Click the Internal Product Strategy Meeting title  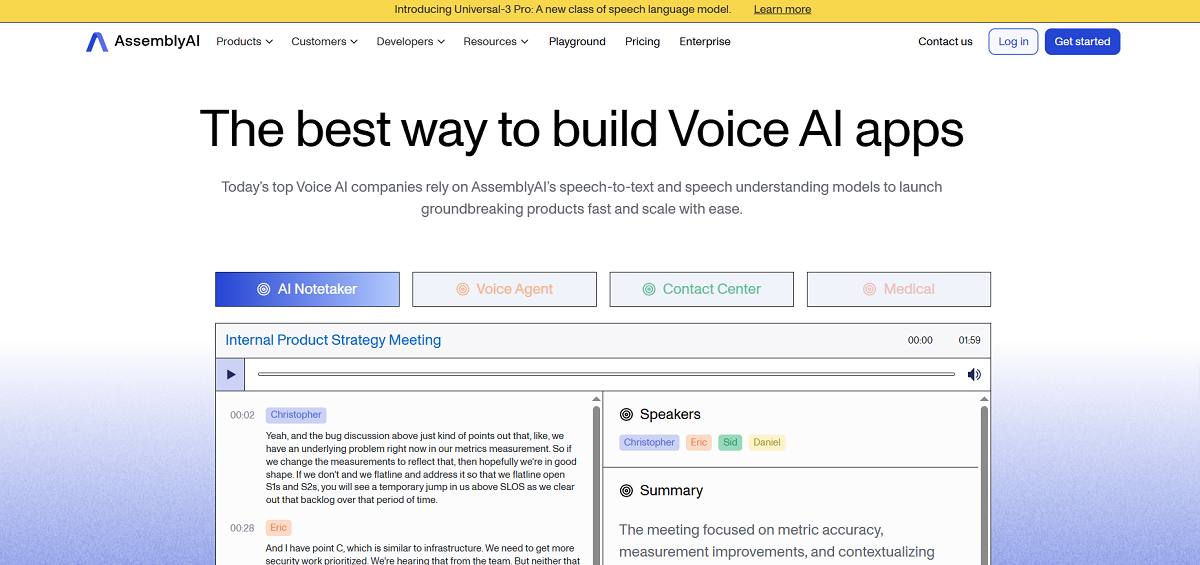point(333,340)
